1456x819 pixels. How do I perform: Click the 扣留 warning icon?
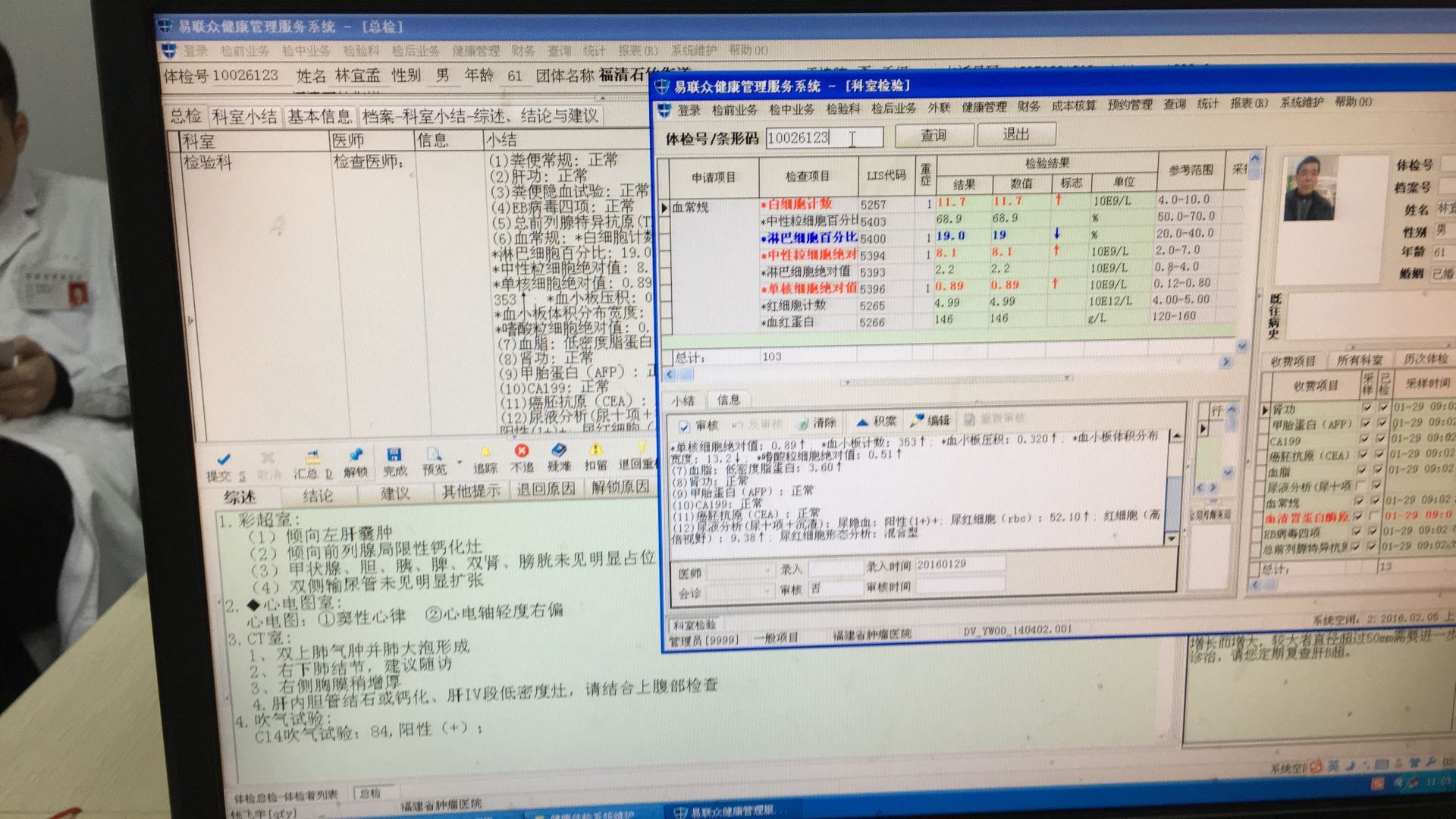coord(596,450)
